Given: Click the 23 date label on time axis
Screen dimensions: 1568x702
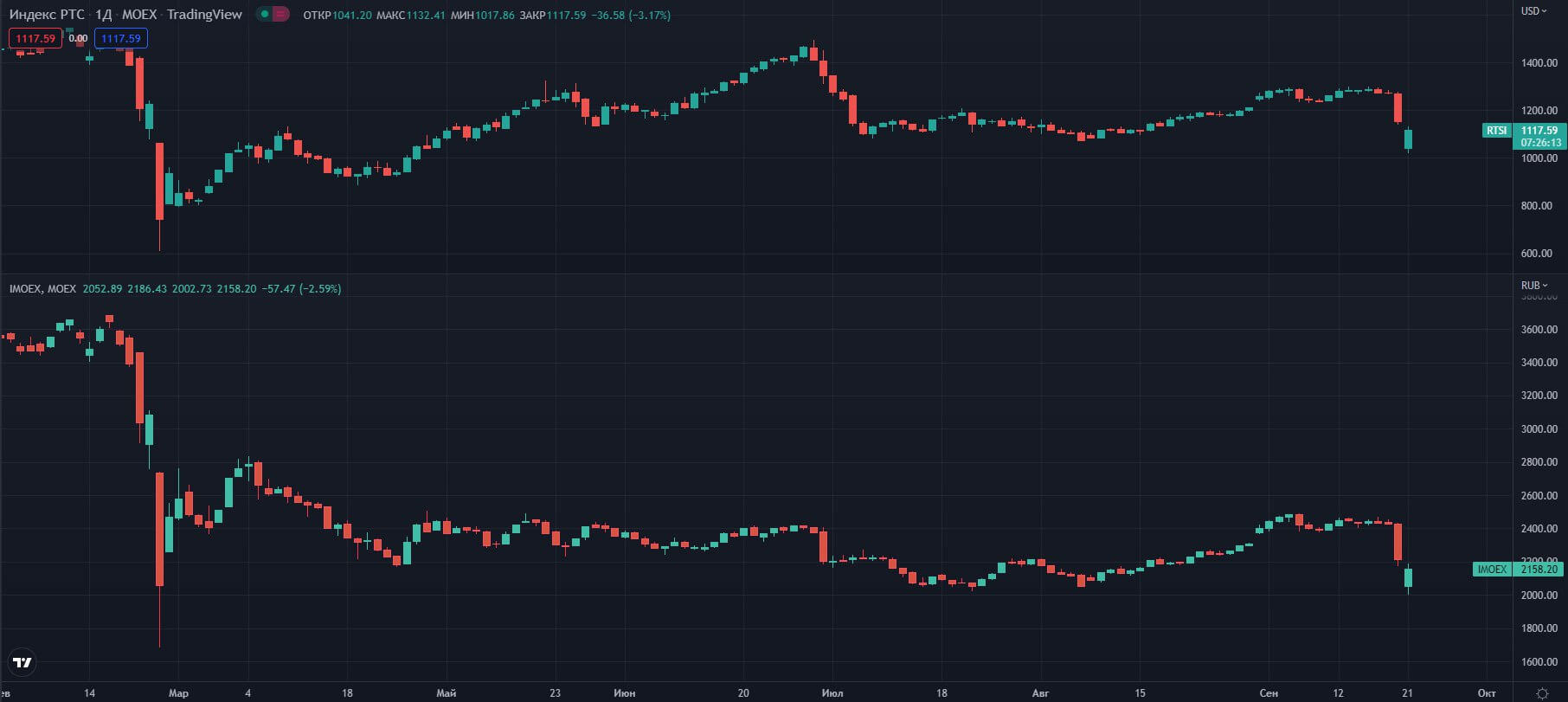Looking at the screenshot, I should (555, 693).
